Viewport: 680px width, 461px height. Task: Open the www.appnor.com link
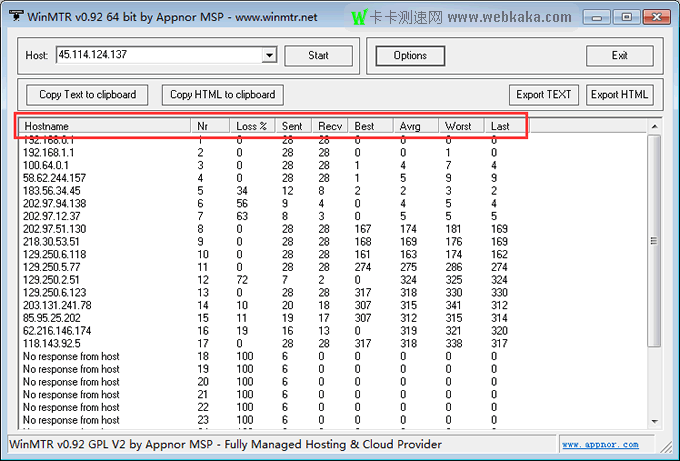[600, 444]
